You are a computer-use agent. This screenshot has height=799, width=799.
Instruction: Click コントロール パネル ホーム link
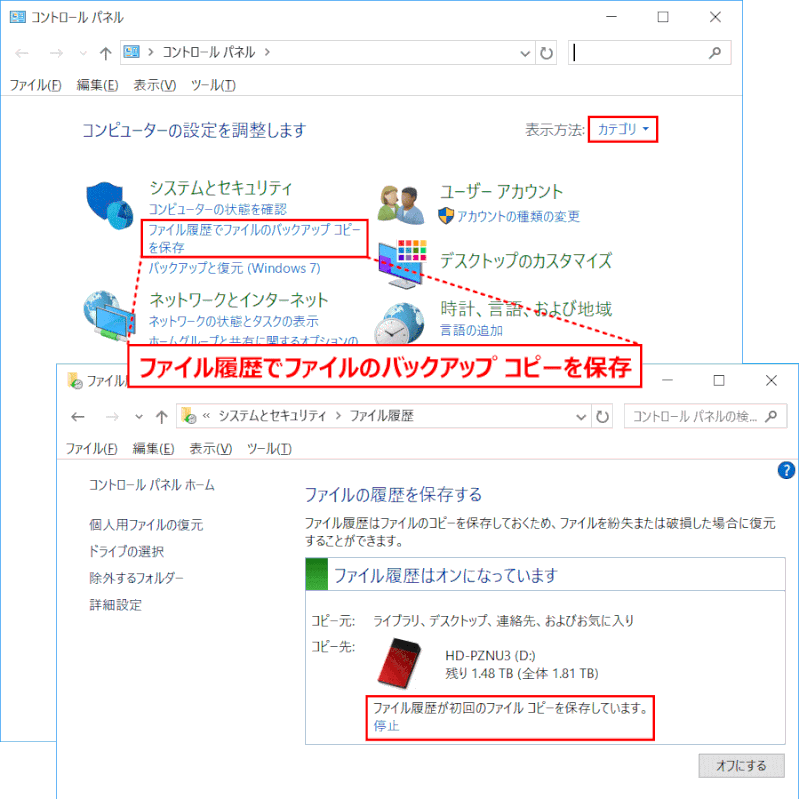(x=152, y=485)
